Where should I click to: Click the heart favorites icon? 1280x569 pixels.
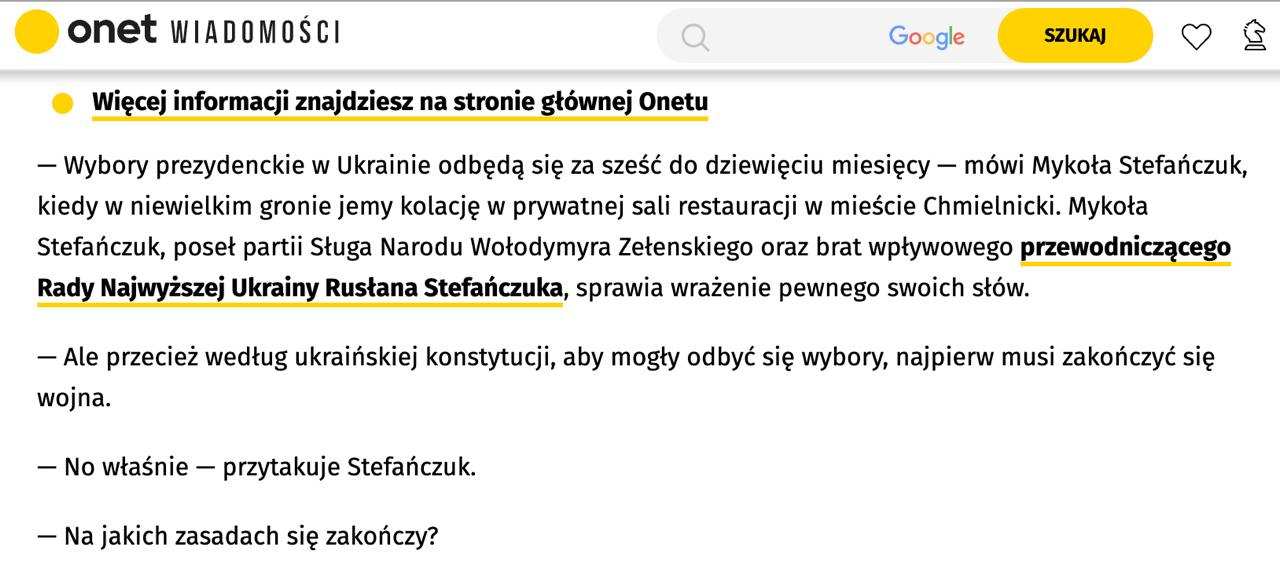click(x=1196, y=37)
